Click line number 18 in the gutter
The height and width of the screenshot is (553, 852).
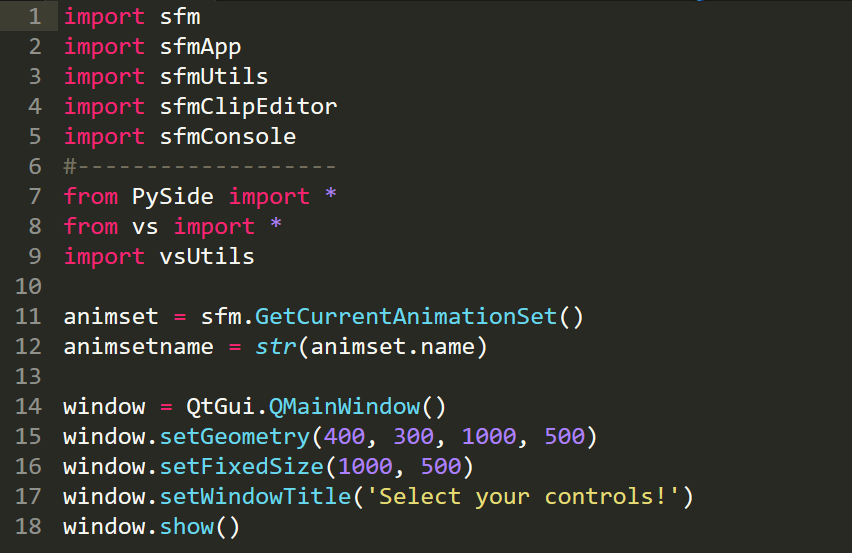tap(29, 527)
